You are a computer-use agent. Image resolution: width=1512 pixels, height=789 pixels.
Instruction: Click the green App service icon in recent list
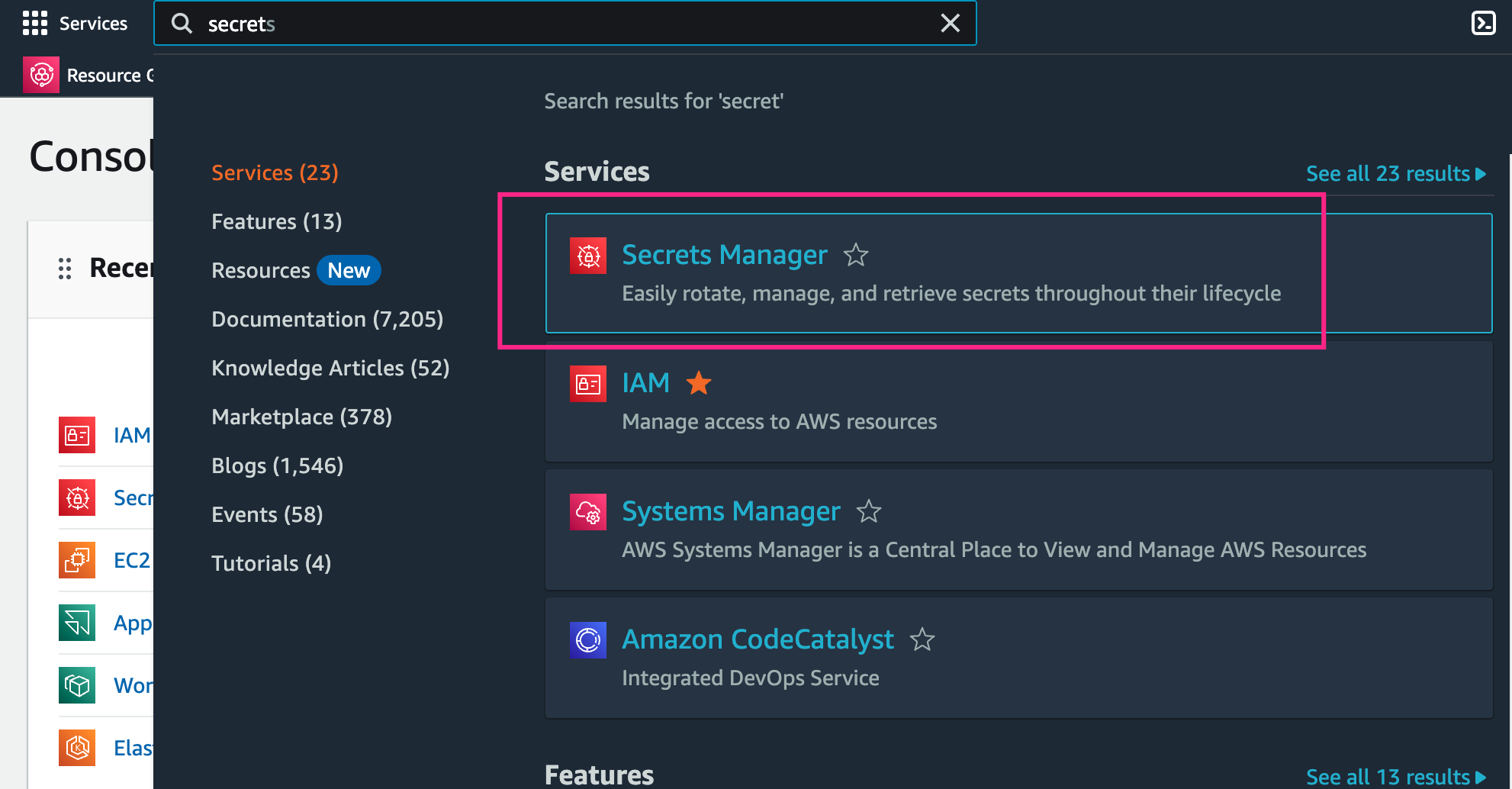point(77,623)
